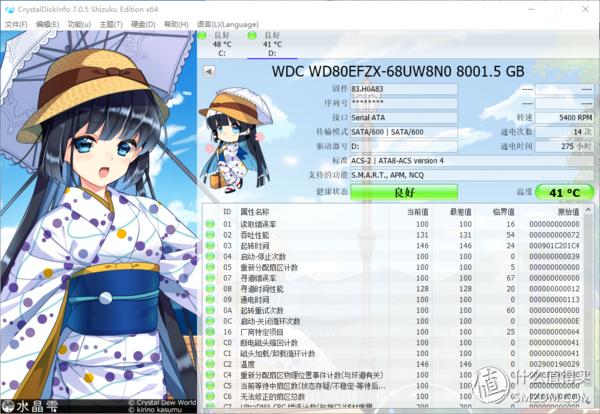Click the green 良好 health status button
This screenshot has height=414, width=600.
point(404,192)
